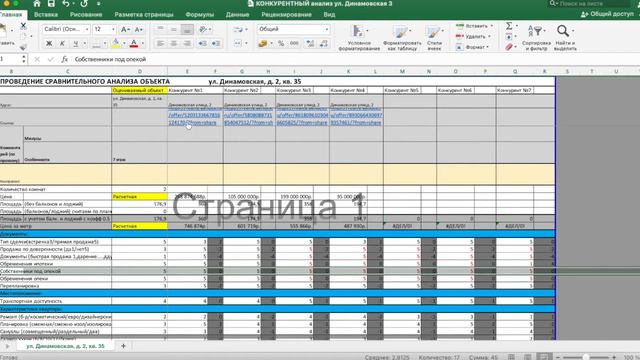Click the fx insert function icon

tap(64, 59)
